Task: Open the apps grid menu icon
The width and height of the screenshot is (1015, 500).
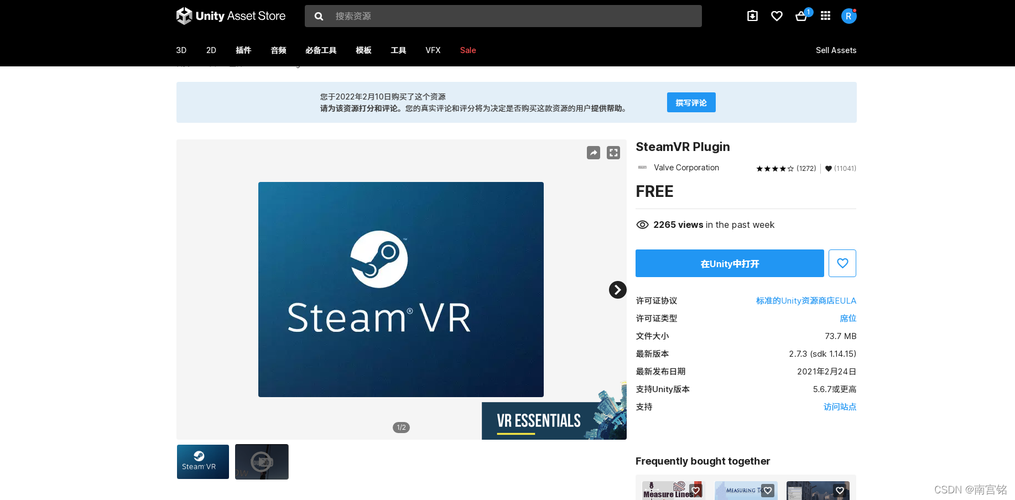Action: 825,16
